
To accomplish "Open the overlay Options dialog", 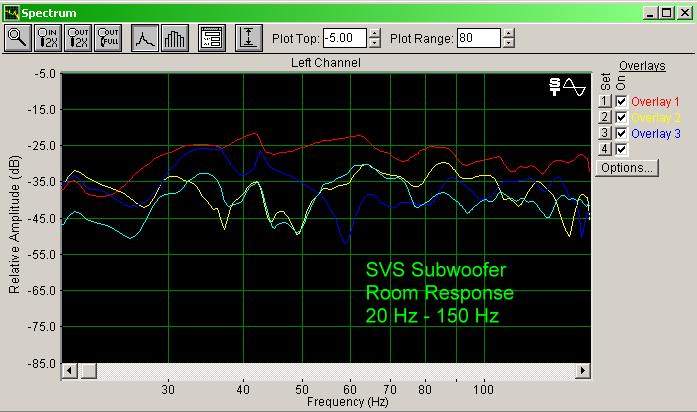I will click(x=626, y=167).
